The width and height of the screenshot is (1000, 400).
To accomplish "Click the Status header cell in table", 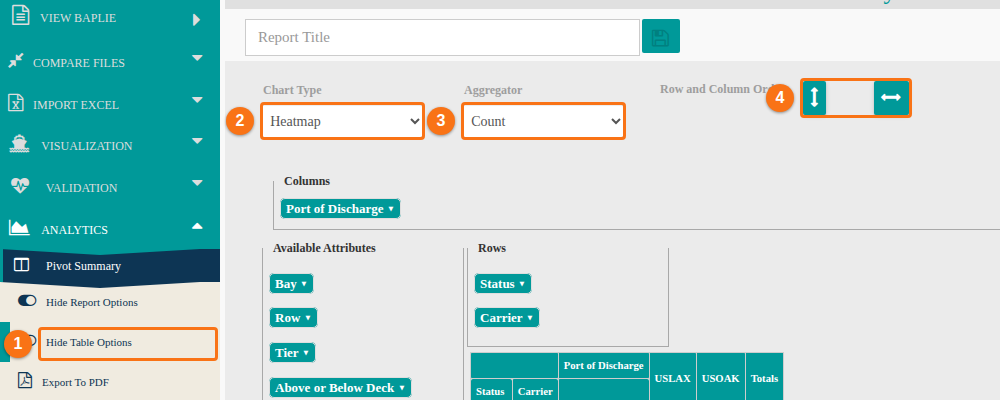I will tap(492, 392).
